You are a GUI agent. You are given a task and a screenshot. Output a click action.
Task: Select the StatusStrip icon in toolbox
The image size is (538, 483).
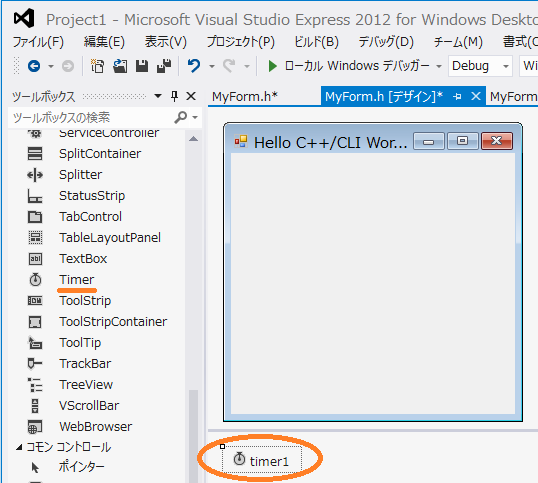pos(35,196)
